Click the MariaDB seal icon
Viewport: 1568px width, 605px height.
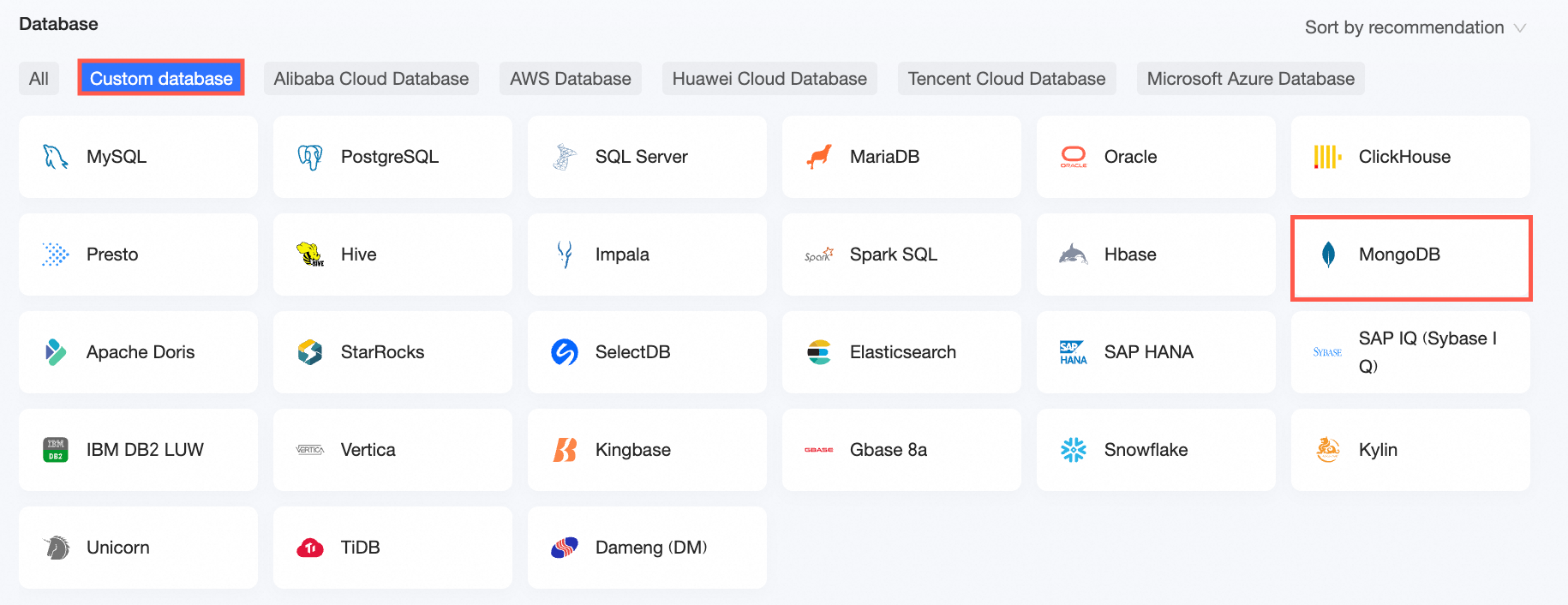819,157
